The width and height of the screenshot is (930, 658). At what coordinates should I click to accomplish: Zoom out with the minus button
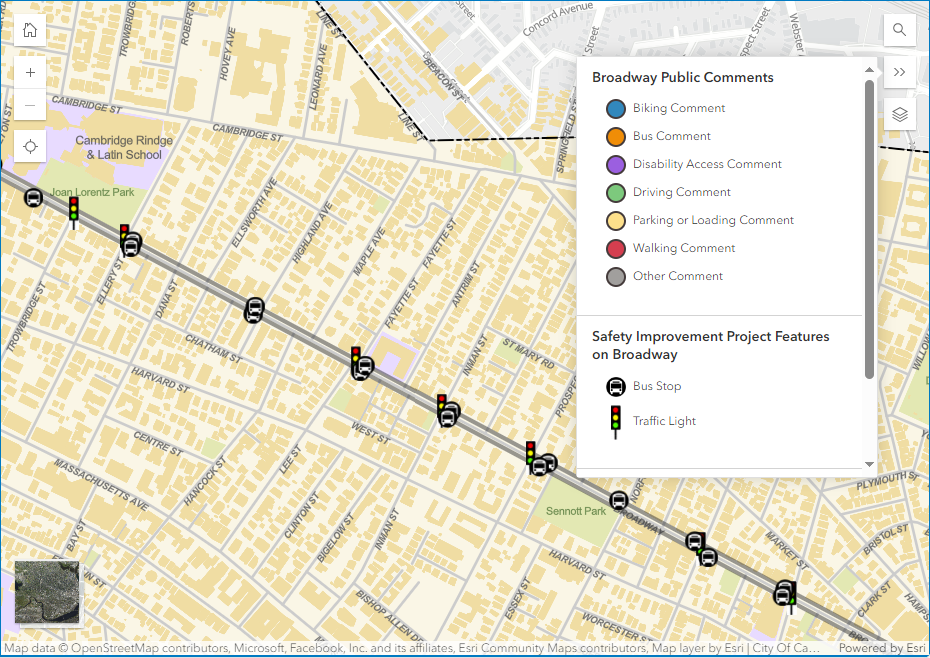[30, 105]
